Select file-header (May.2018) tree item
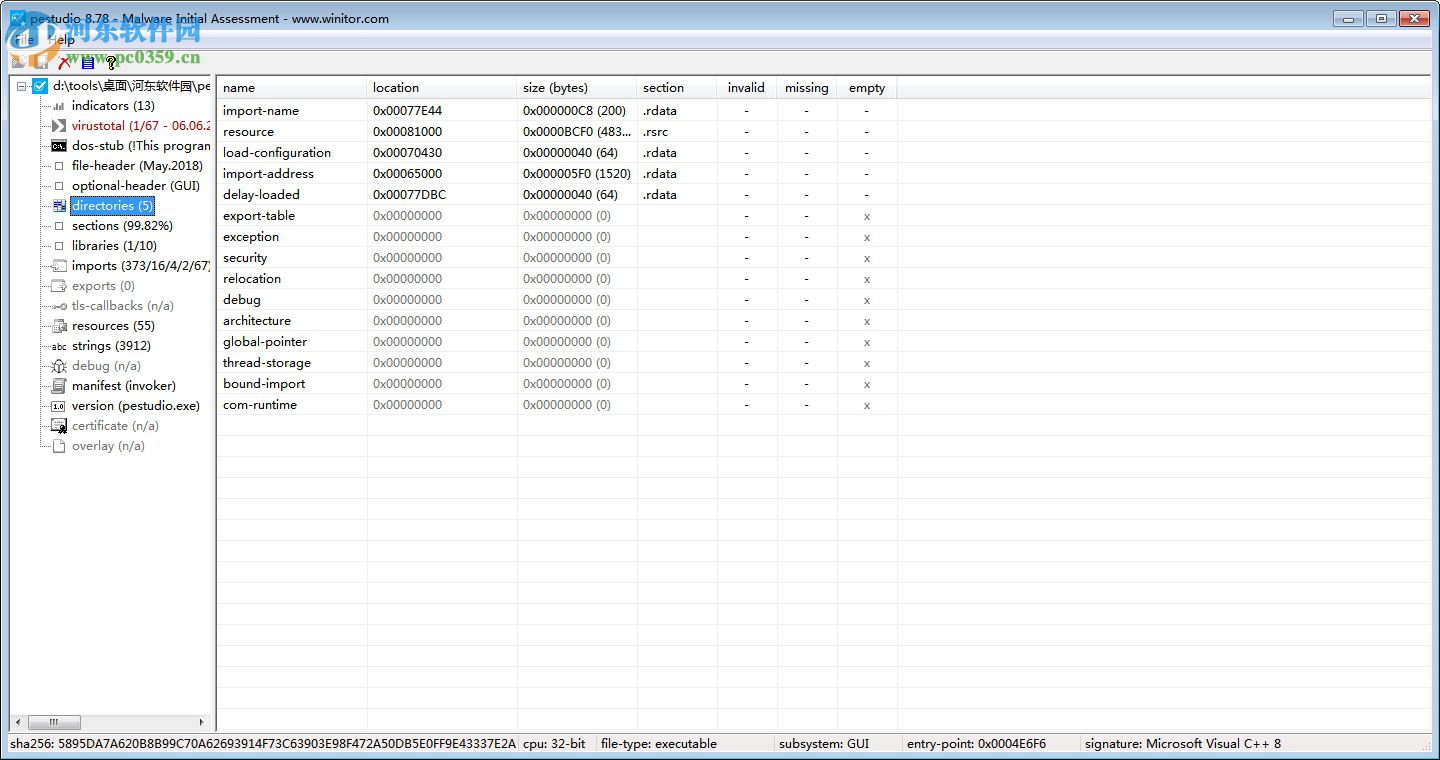The image size is (1440, 760). (137, 166)
